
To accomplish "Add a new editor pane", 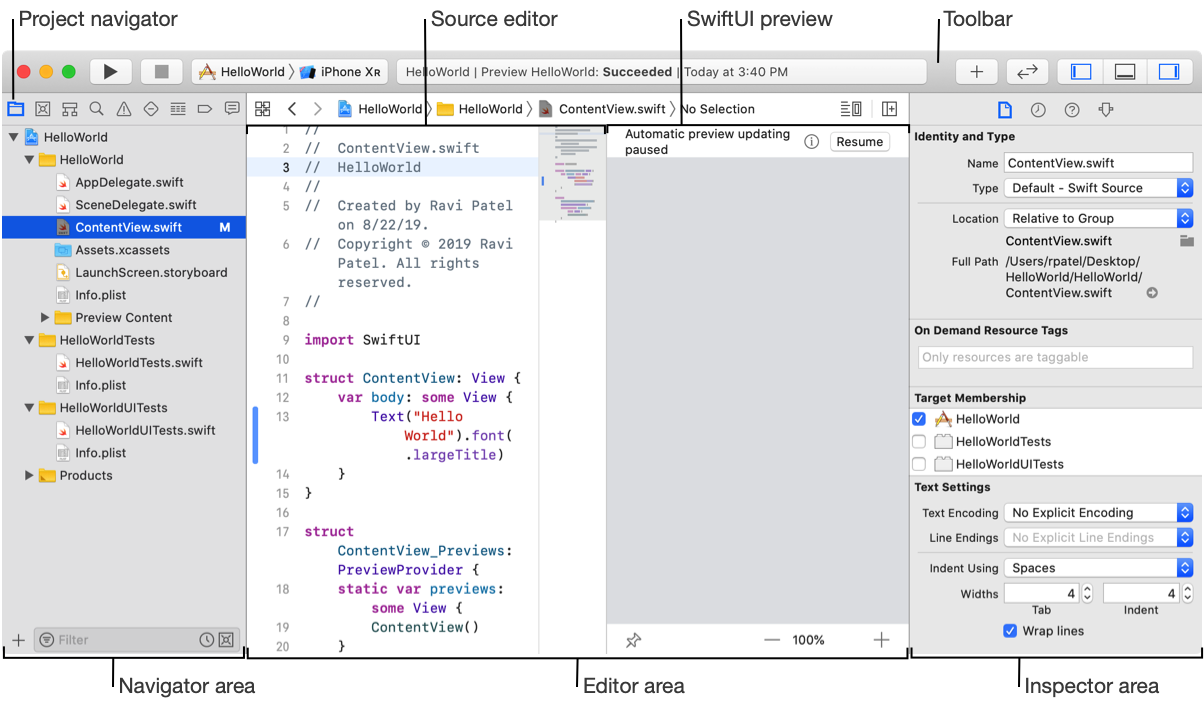I will (x=889, y=109).
